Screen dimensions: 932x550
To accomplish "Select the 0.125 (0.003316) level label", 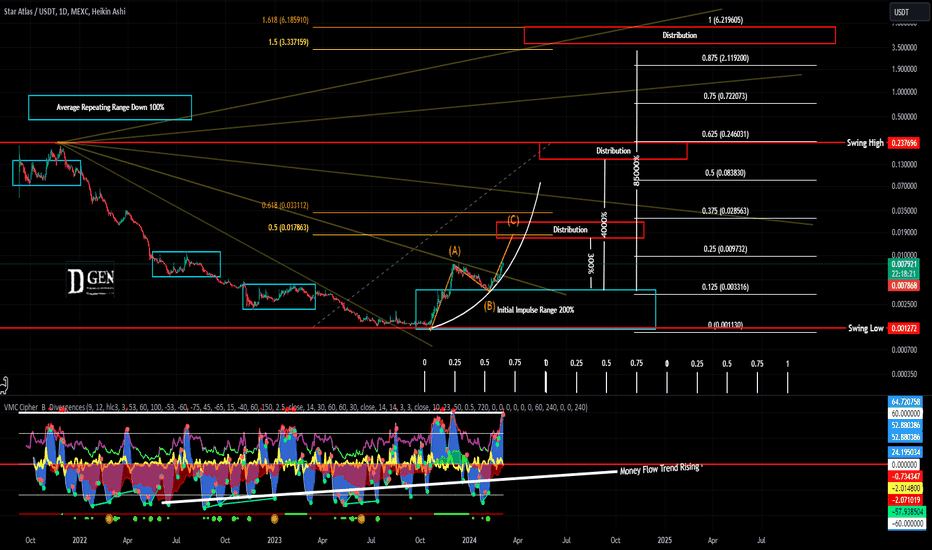I will coord(725,287).
